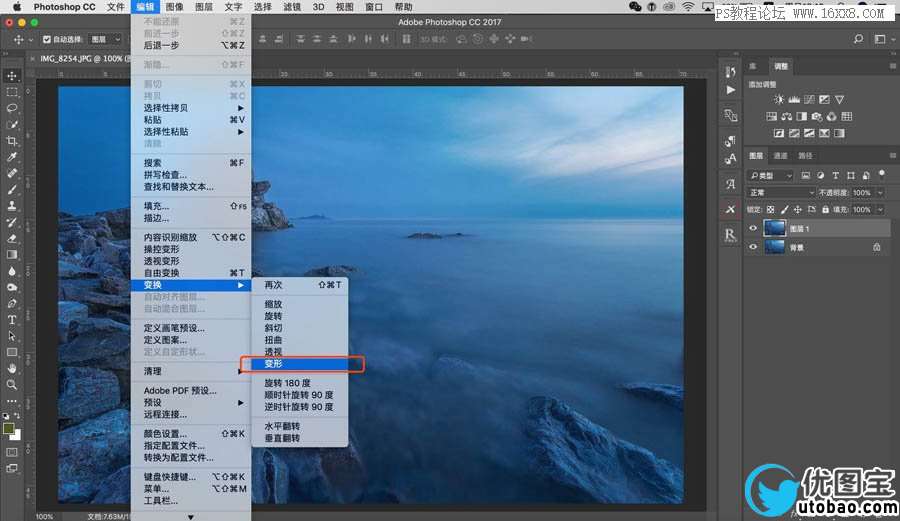The image size is (900, 521).
Task: Click the background color swatch
Action: (x=17, y=436)
